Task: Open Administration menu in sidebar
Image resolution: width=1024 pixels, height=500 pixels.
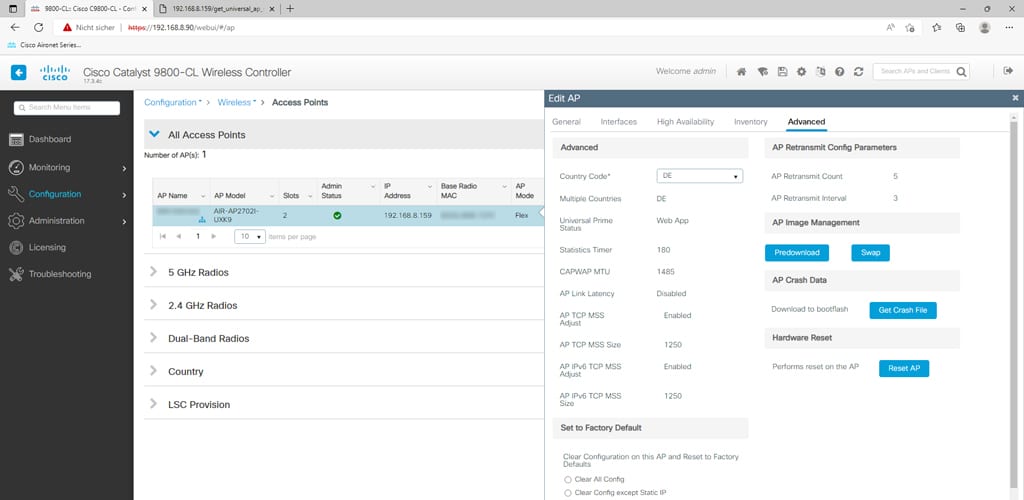Action: tap(67, 221)
